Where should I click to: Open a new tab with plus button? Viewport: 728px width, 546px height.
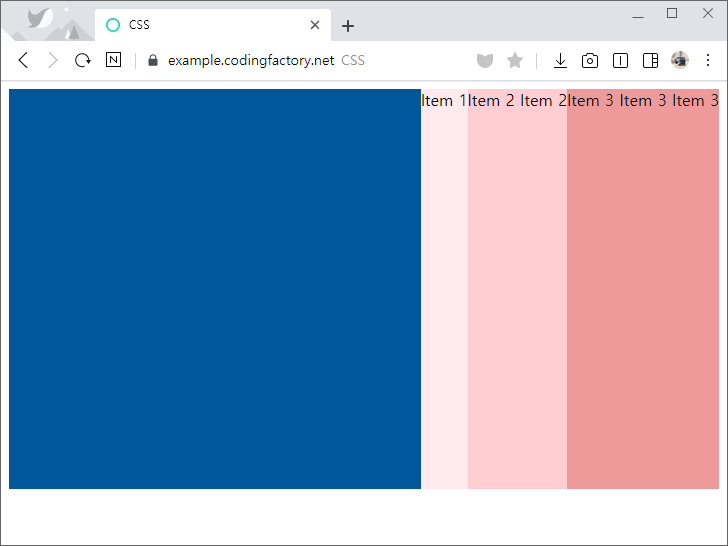(x=348, y=26)
